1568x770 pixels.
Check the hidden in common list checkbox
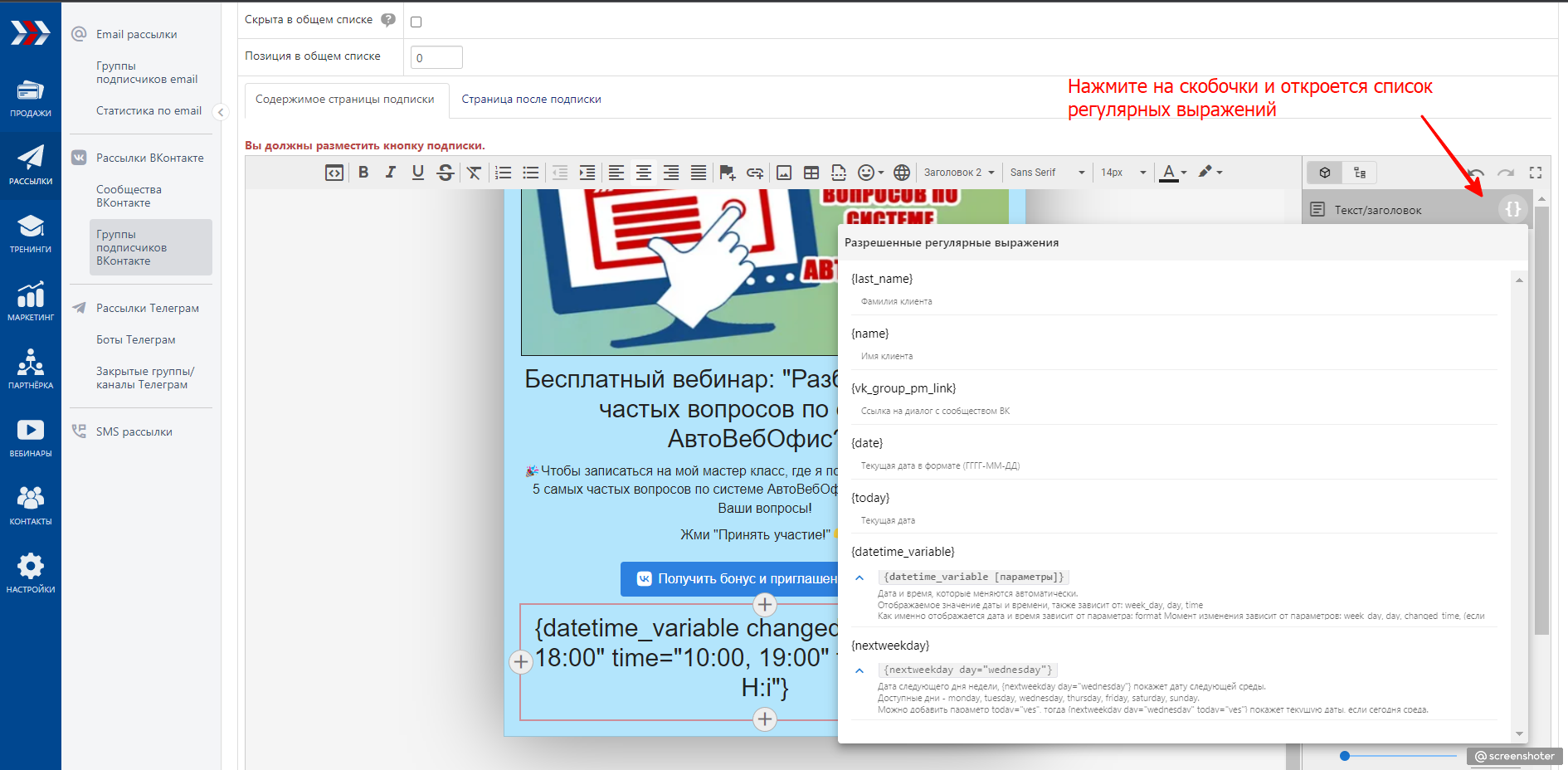pos(416,22)
